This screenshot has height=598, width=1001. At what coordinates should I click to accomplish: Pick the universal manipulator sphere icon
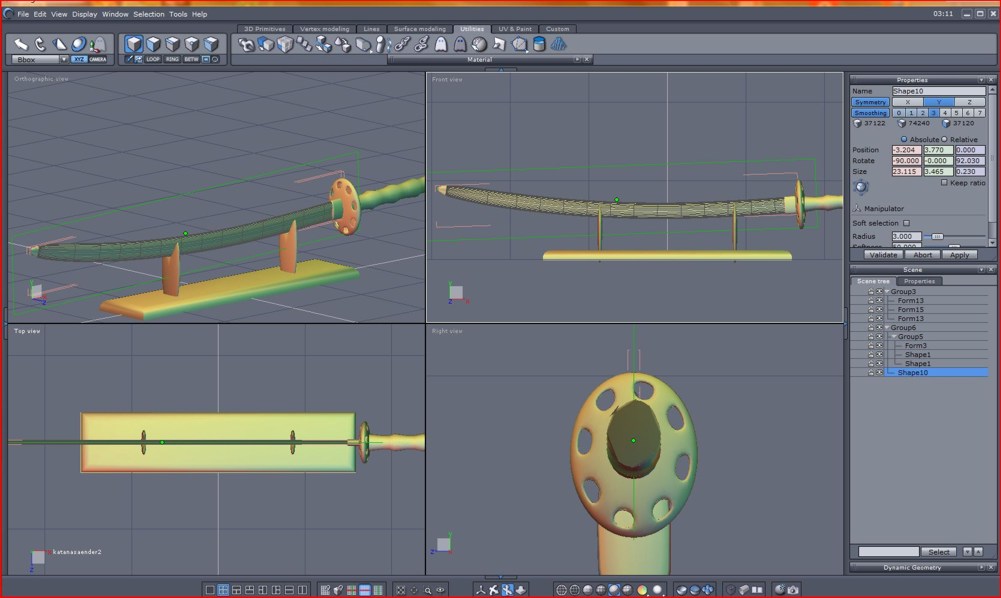79,43
